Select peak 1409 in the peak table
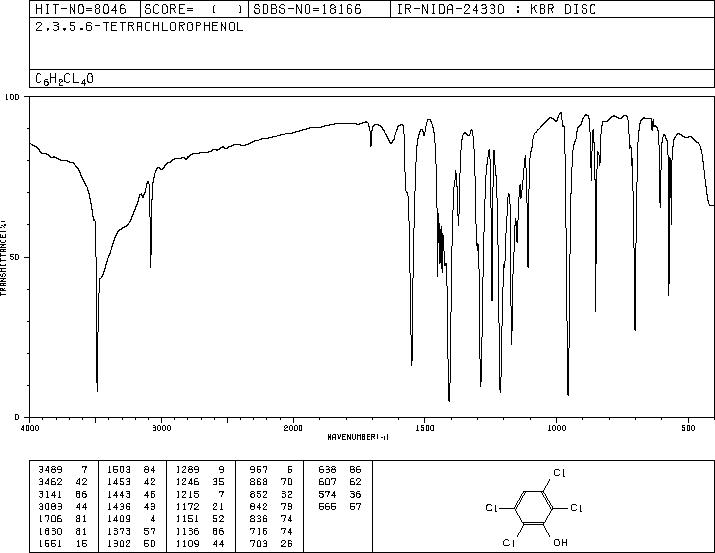This screenshot has width=715, height=553. [x=119, y=519]
